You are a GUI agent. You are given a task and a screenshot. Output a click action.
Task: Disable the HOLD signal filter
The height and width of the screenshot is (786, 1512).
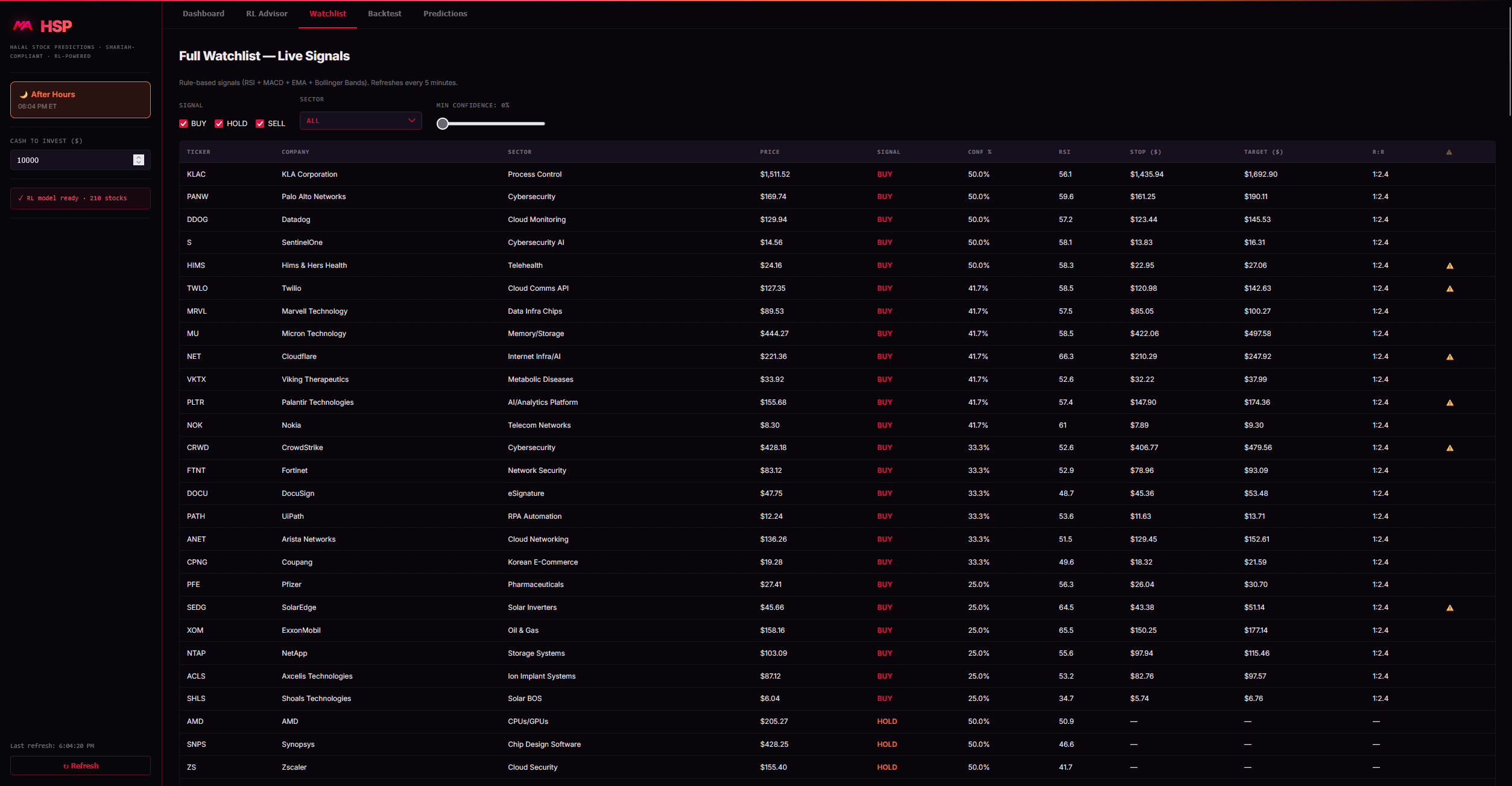[x=219, y=123]
